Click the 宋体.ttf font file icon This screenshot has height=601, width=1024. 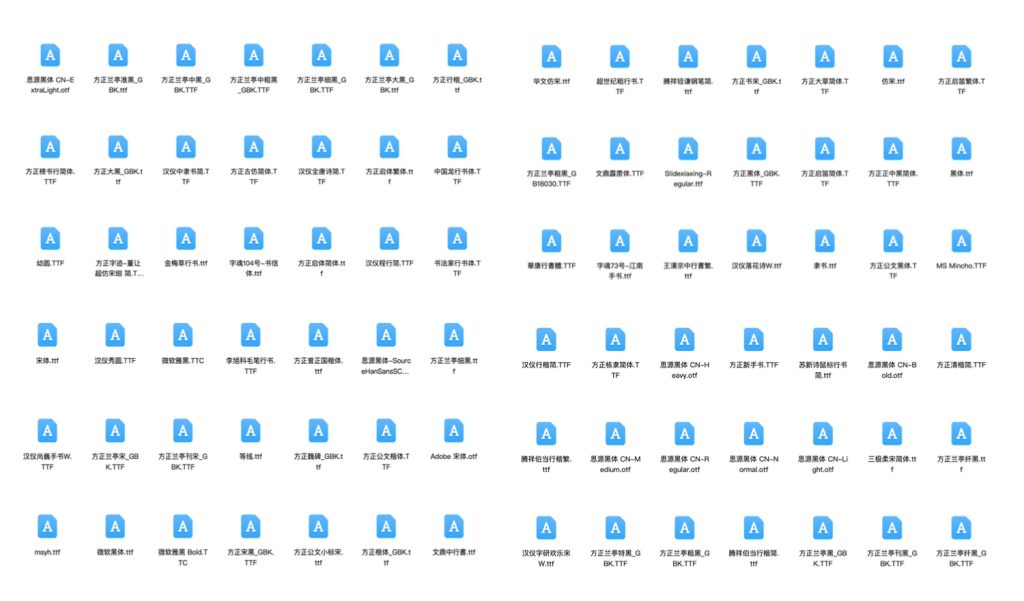48,335
